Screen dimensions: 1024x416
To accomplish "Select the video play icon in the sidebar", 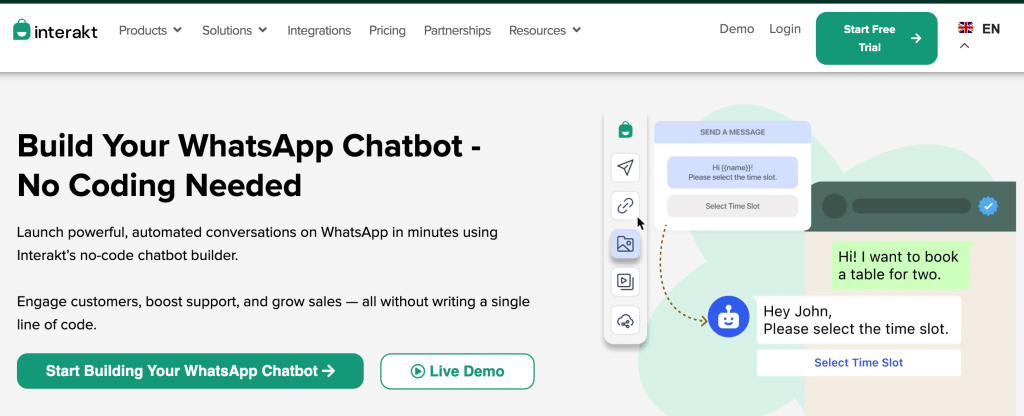I will [625, 282].
